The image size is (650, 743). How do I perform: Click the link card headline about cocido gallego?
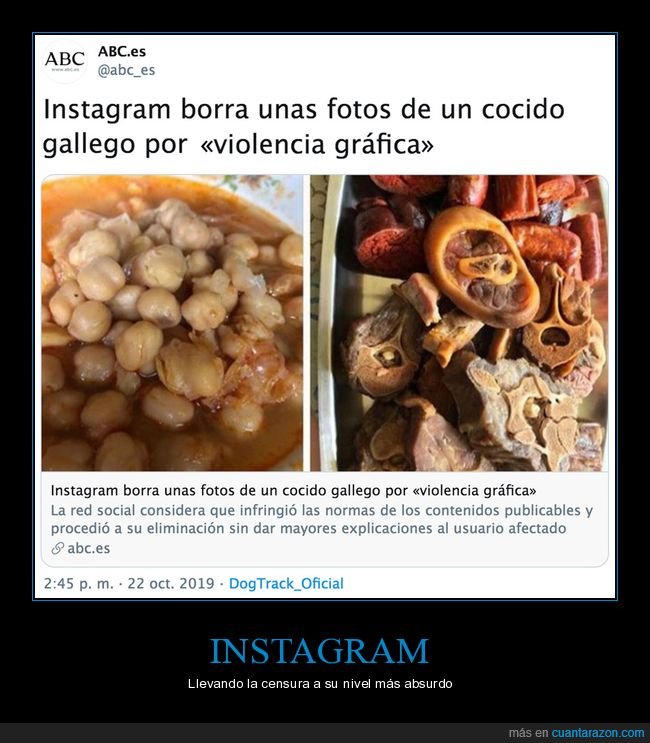(293, 490)
